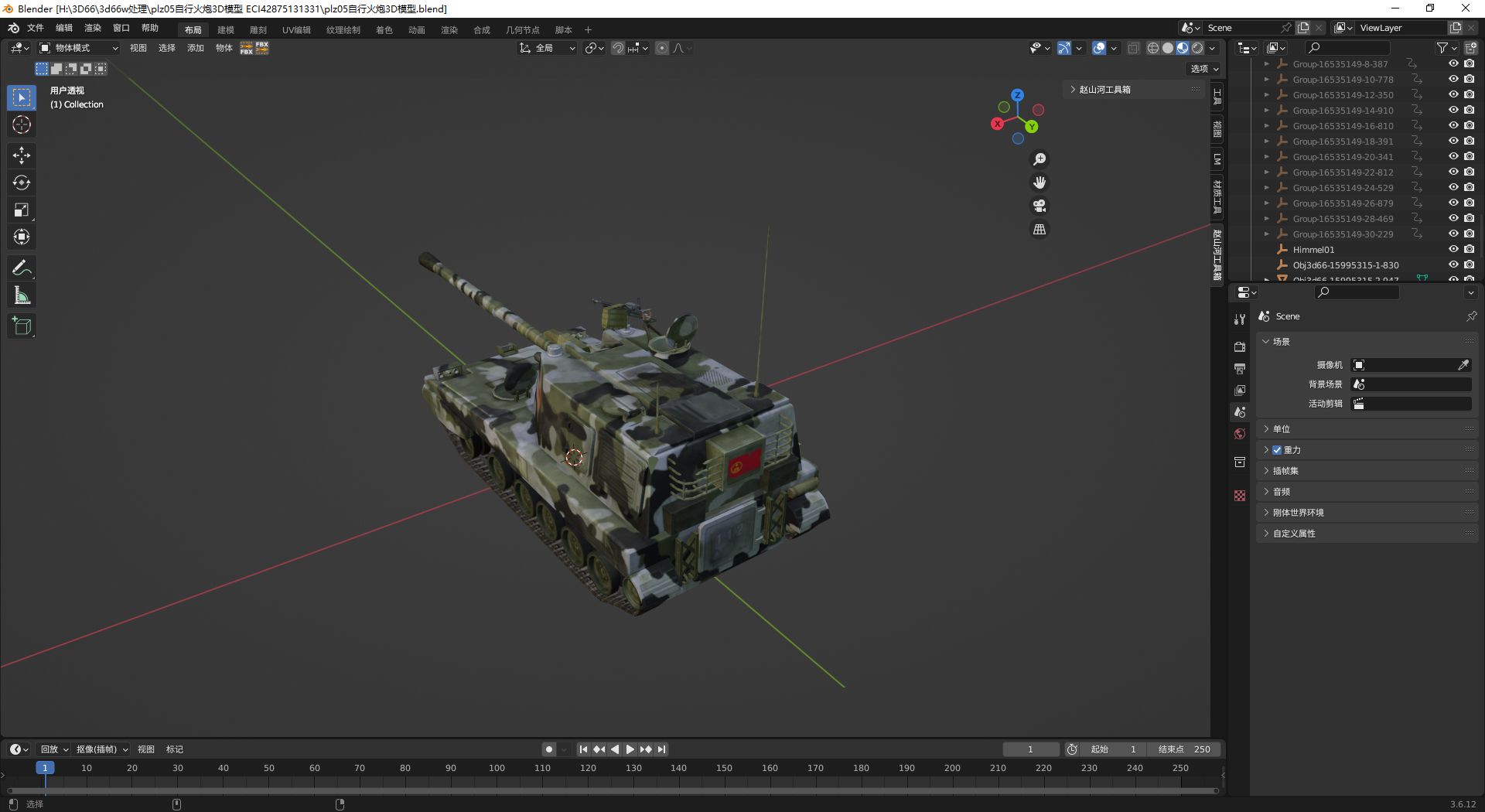Toggle viewport overlays display
This screenshot has height=812, width=1485.
[x=1099, y=48]
